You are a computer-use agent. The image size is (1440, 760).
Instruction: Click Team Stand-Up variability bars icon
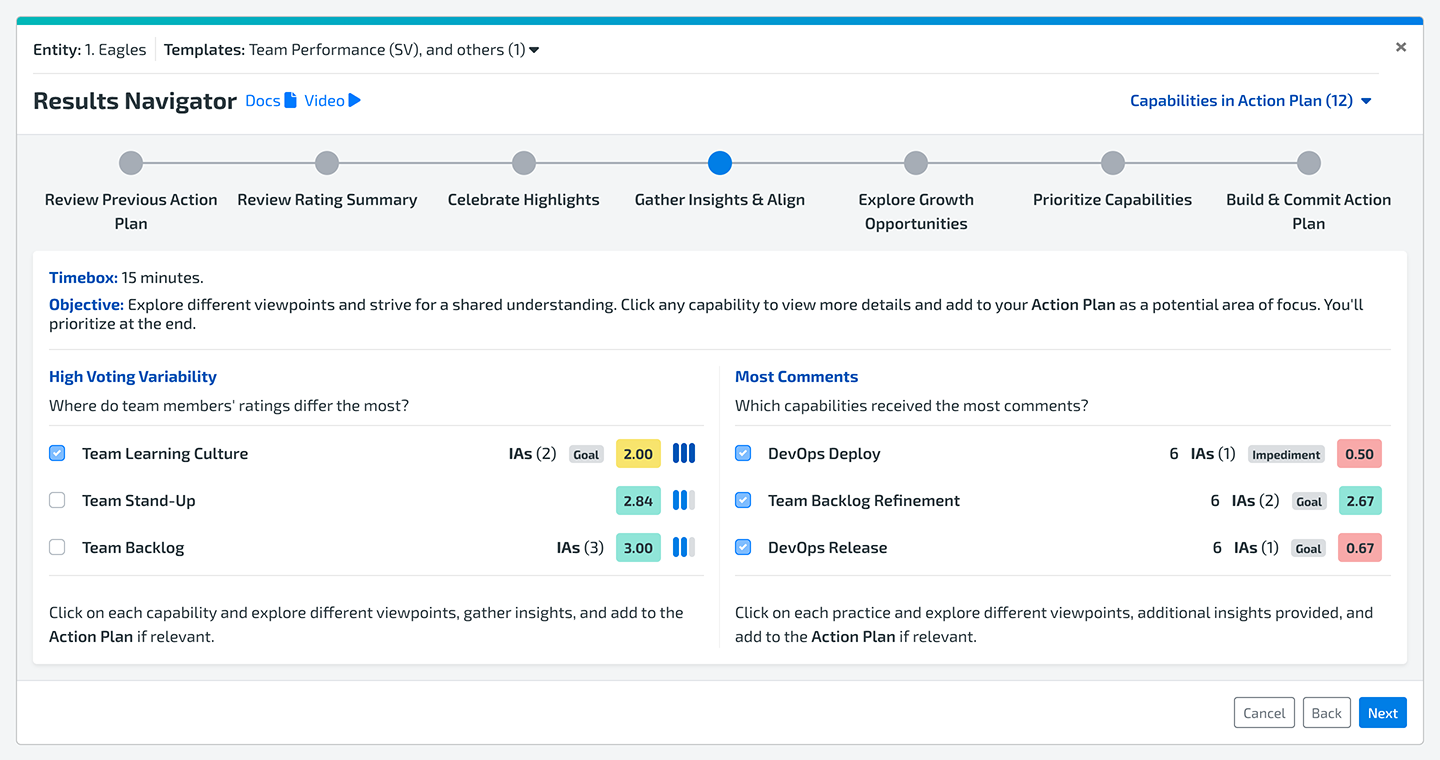coord(683,500)
